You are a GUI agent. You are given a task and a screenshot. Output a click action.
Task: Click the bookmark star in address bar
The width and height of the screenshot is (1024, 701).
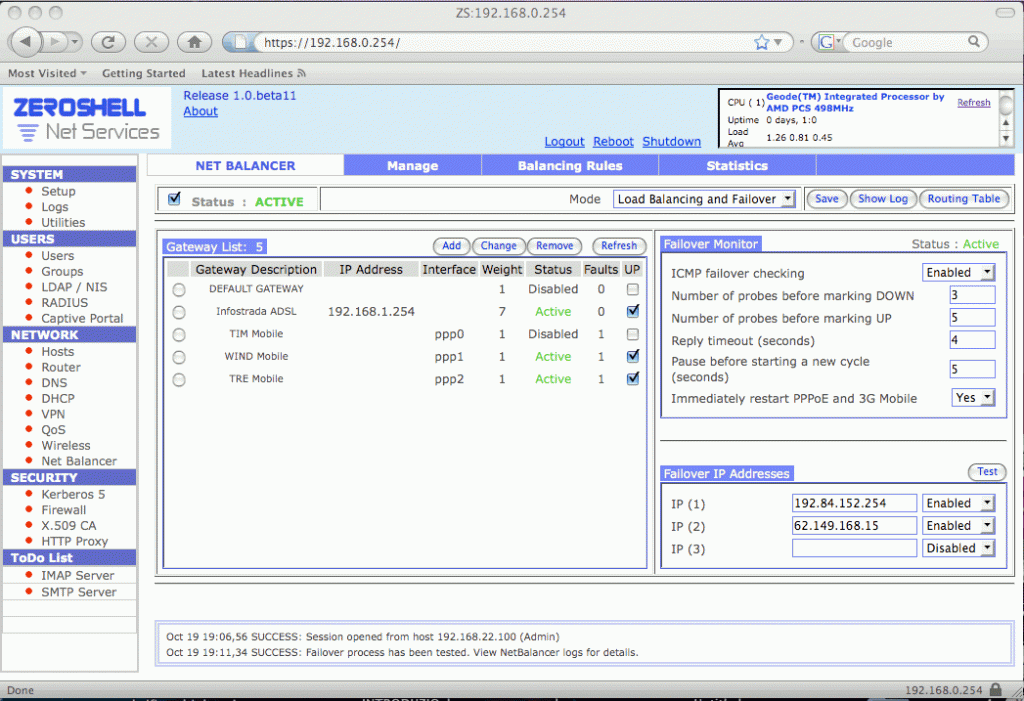(x=762, y=42)
